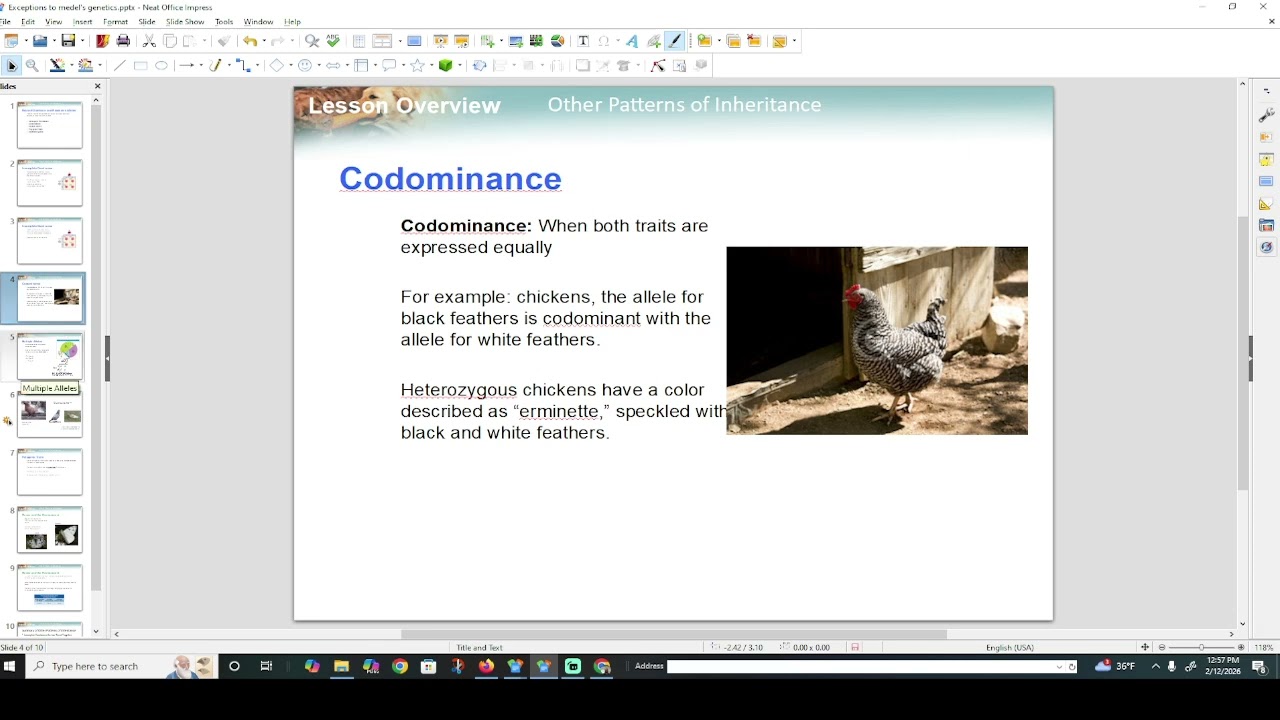Viewport: 1280px width, 720px height.
Task: Click the Save document icon
Action: click(x=68, y=41)
